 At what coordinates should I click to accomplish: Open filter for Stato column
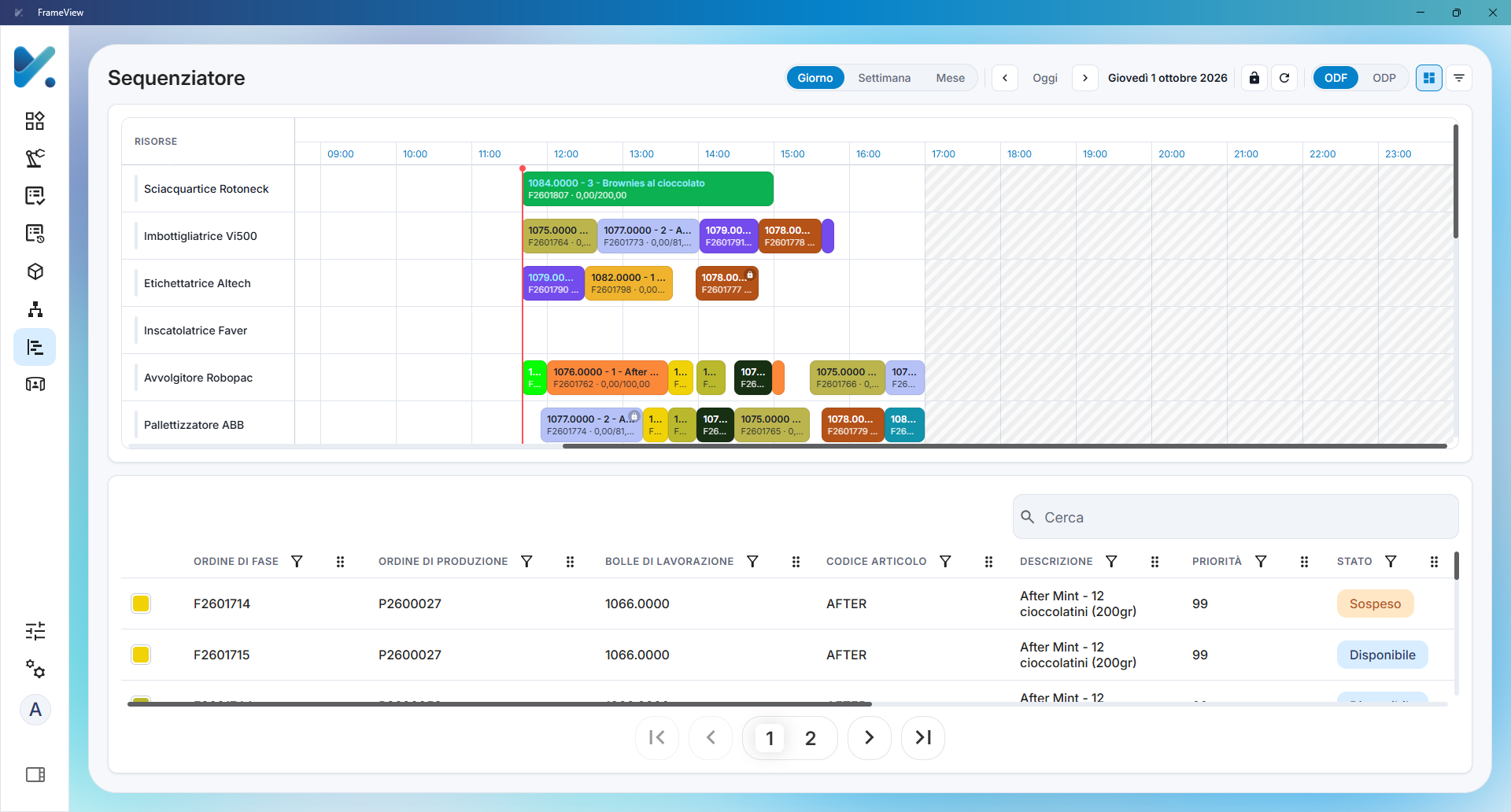point(1391,561)
